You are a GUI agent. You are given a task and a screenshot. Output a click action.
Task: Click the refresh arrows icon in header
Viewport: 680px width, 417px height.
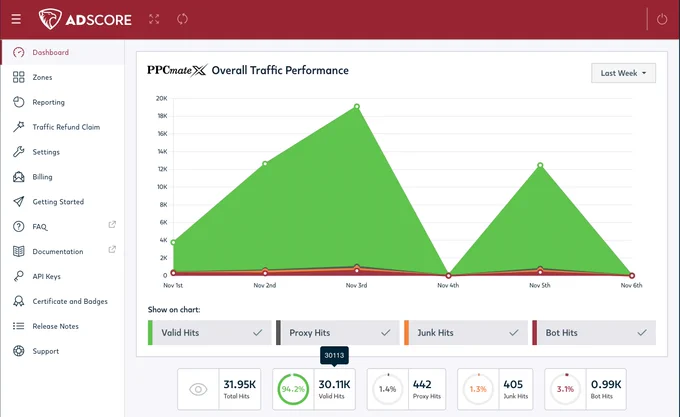click(x=182, y=19)
